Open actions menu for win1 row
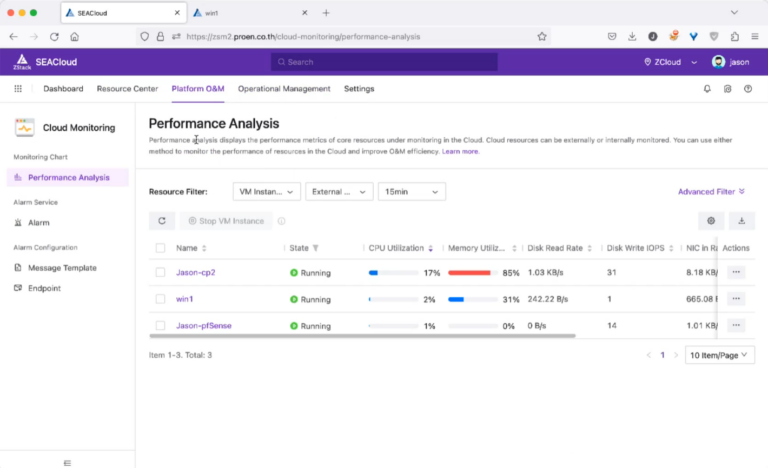The image size is (768, 468). coord(736,298)
